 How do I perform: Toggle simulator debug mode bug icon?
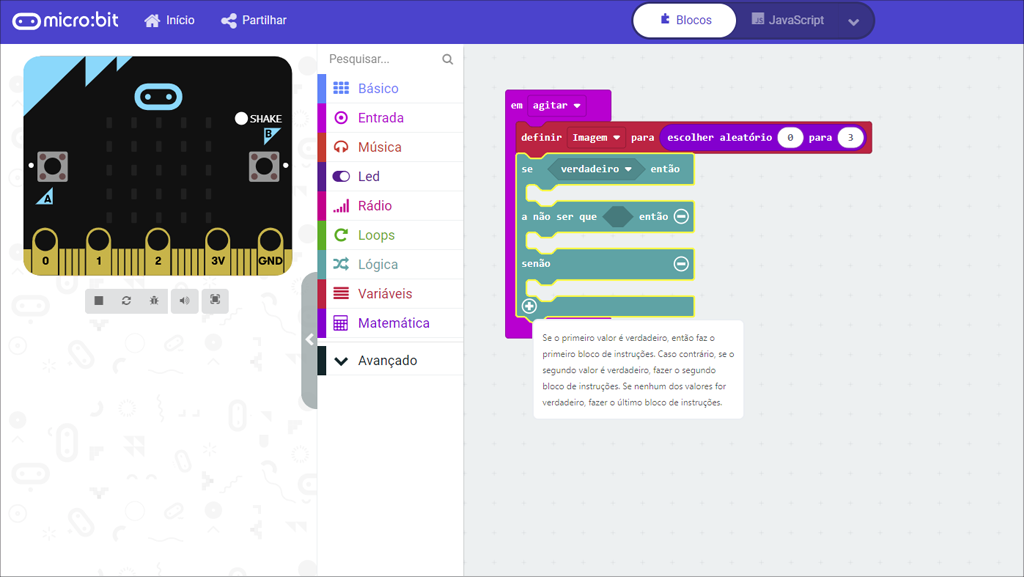pyautogui.click(x=154, y=300)
